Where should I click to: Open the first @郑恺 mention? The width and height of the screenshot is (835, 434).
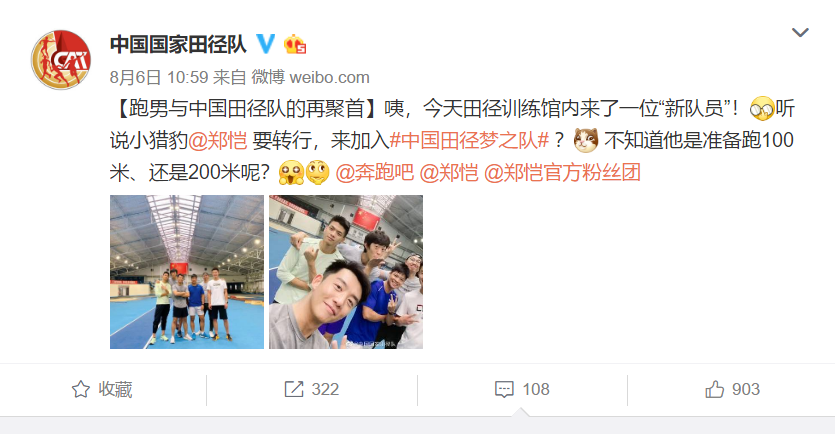[218, 141]
